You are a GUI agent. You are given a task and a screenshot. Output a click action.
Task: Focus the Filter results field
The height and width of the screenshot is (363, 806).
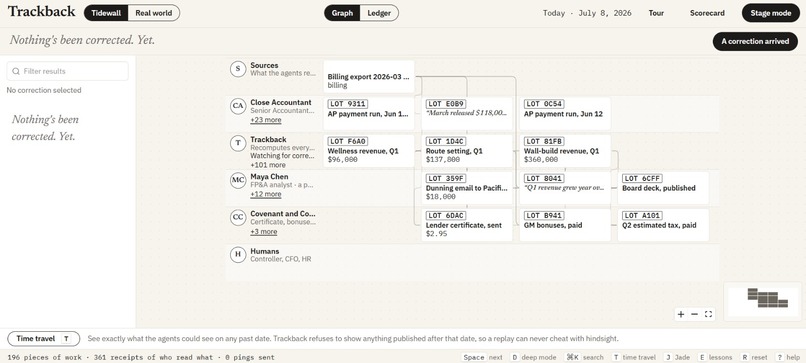[67, 71]
